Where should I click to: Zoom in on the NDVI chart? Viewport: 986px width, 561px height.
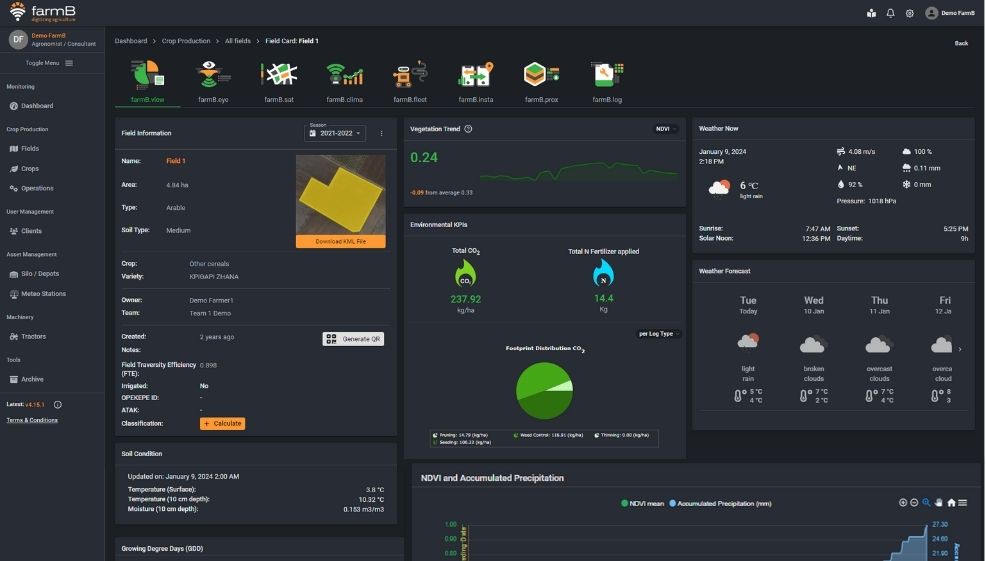903,503
